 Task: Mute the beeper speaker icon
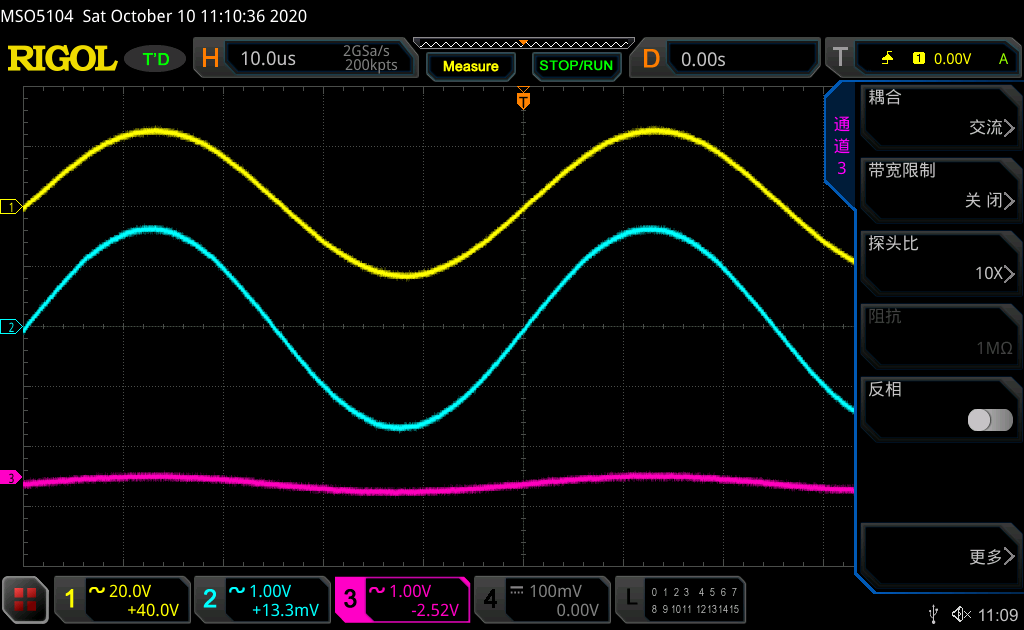point(961,613)
